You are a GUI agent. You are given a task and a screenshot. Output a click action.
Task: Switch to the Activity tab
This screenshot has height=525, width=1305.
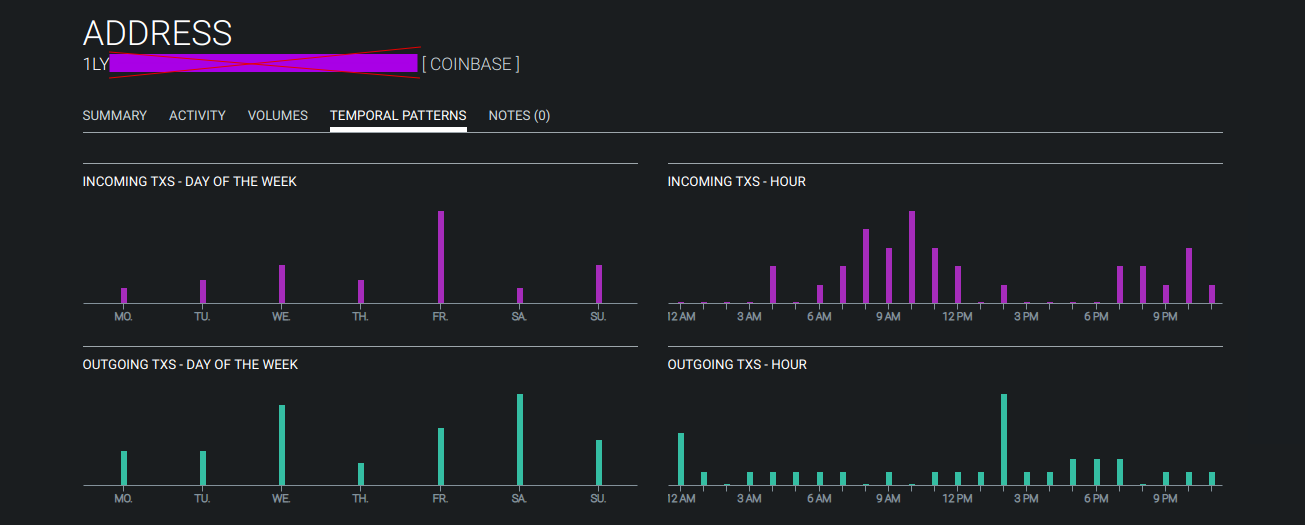pos(197,116)
